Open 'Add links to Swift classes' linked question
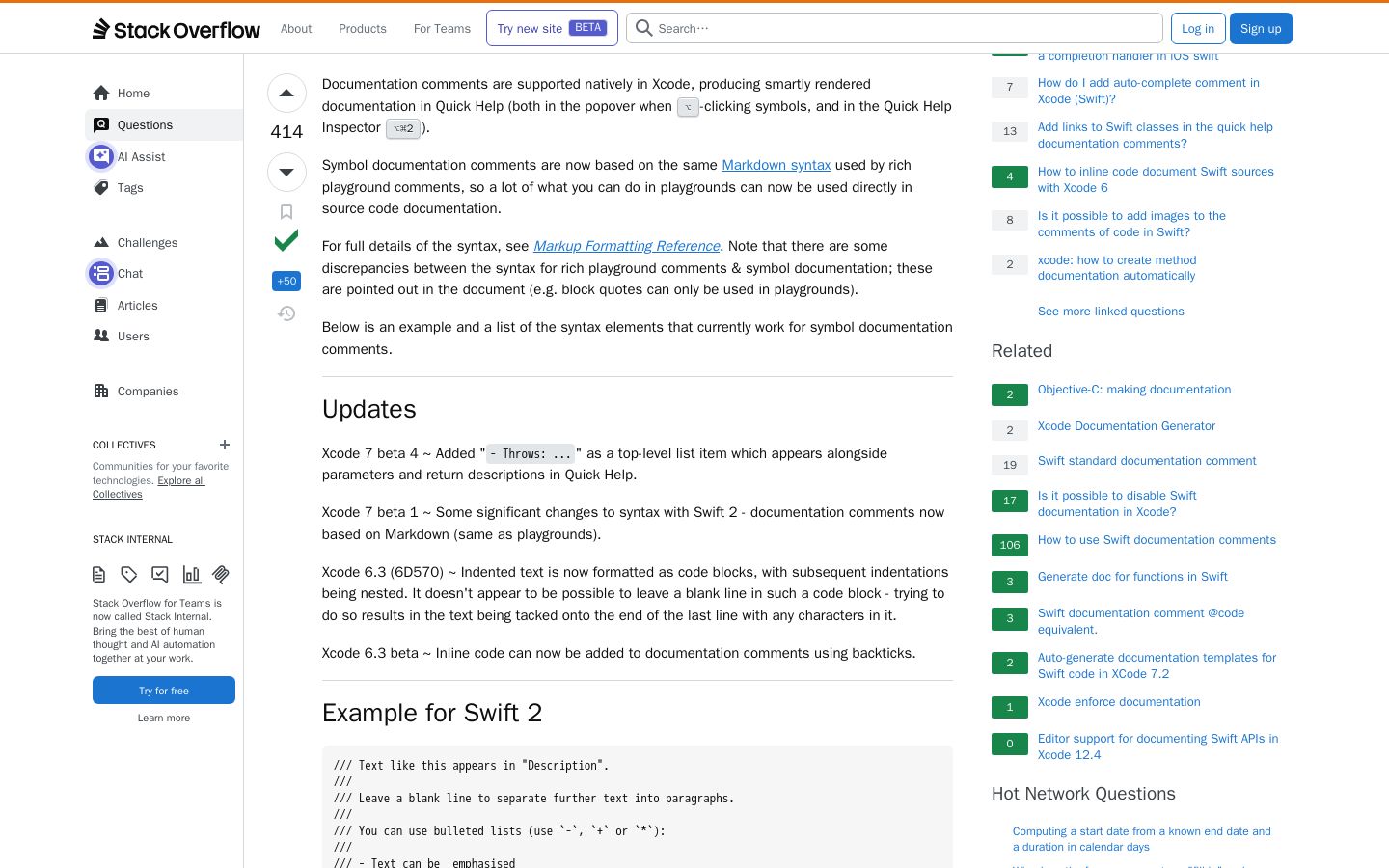This screenshot has height=868, width=1389. pos(1156,135)
